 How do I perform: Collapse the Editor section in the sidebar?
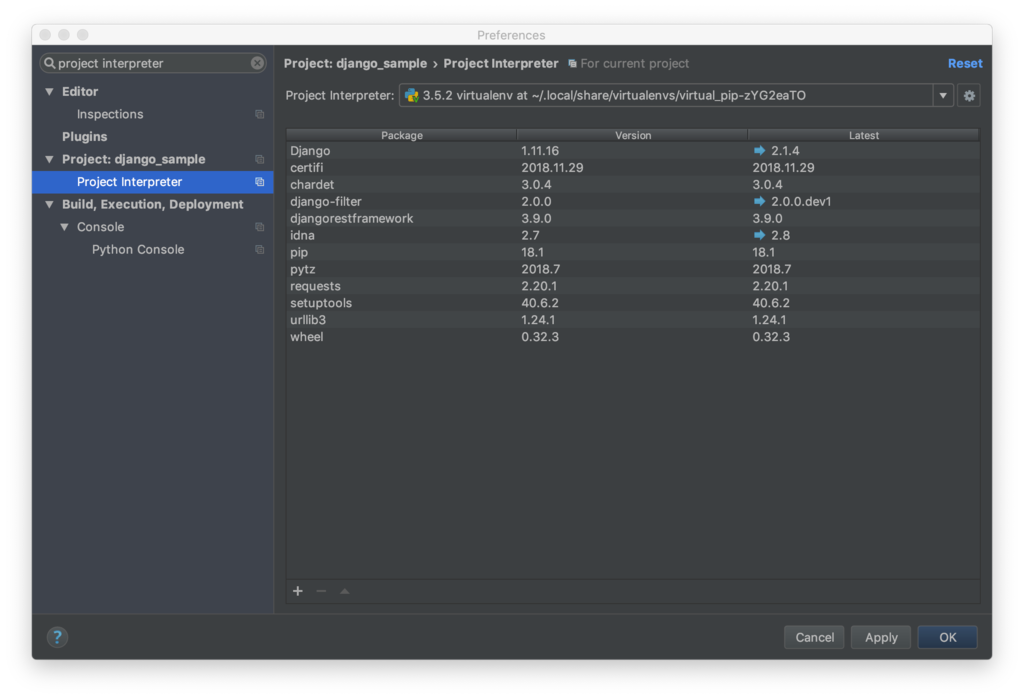point(48,91)
